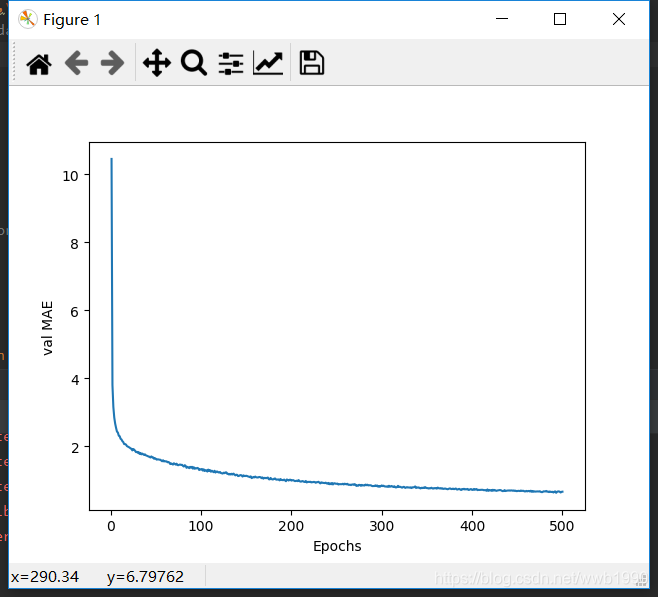Click the y-axis tick label 8
This screenshot has height=597, width=658.
click(74, 244)
